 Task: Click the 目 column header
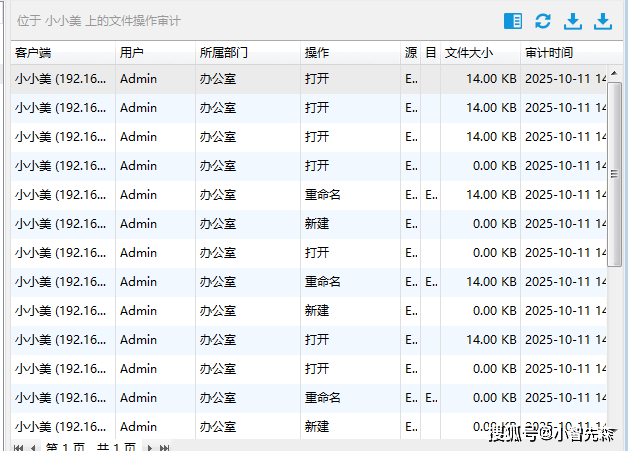[431, 52]
